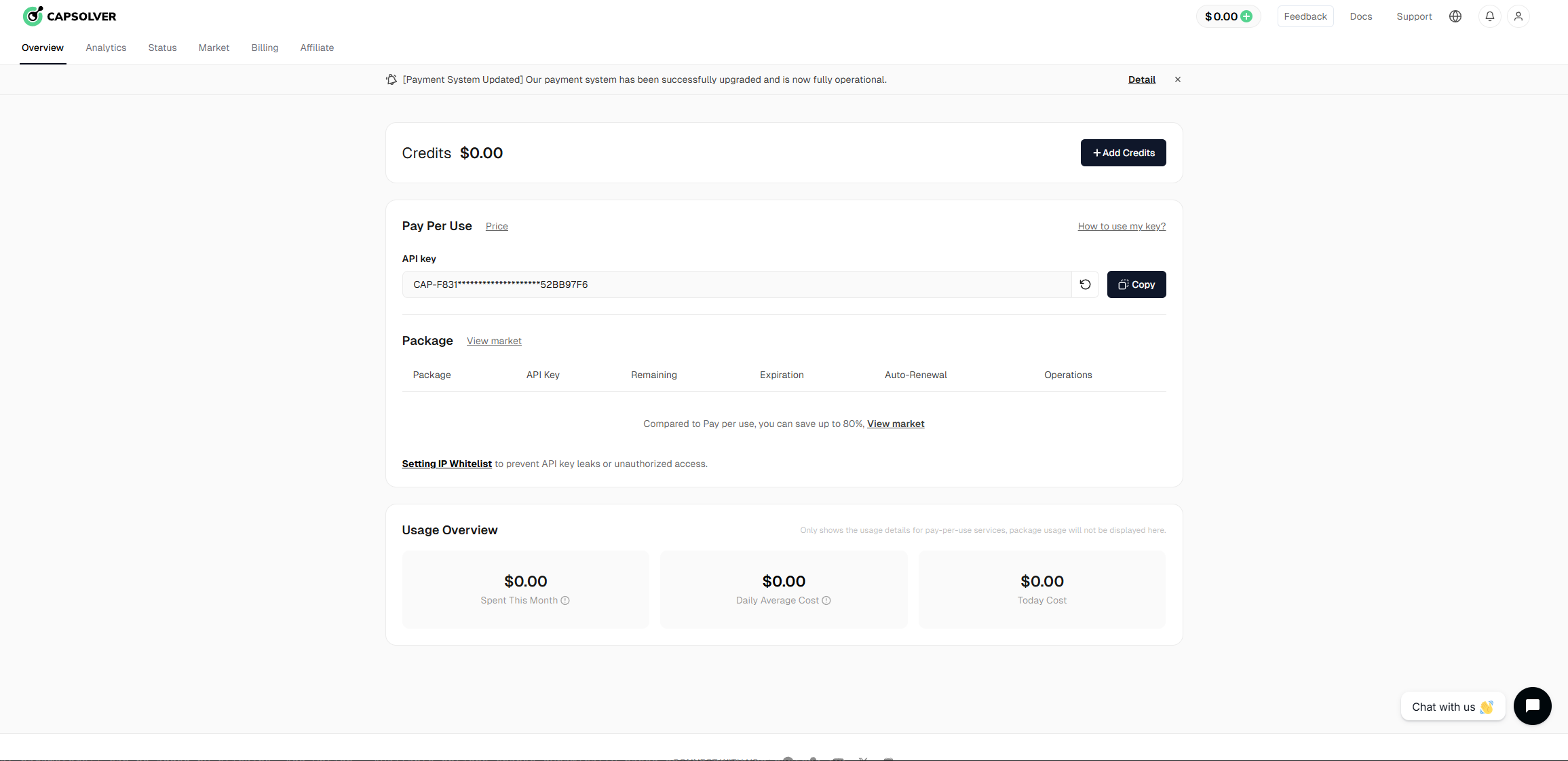1568x761 pixels.
Task: Click the Feedback button
Action: (x=1305, y=16)
